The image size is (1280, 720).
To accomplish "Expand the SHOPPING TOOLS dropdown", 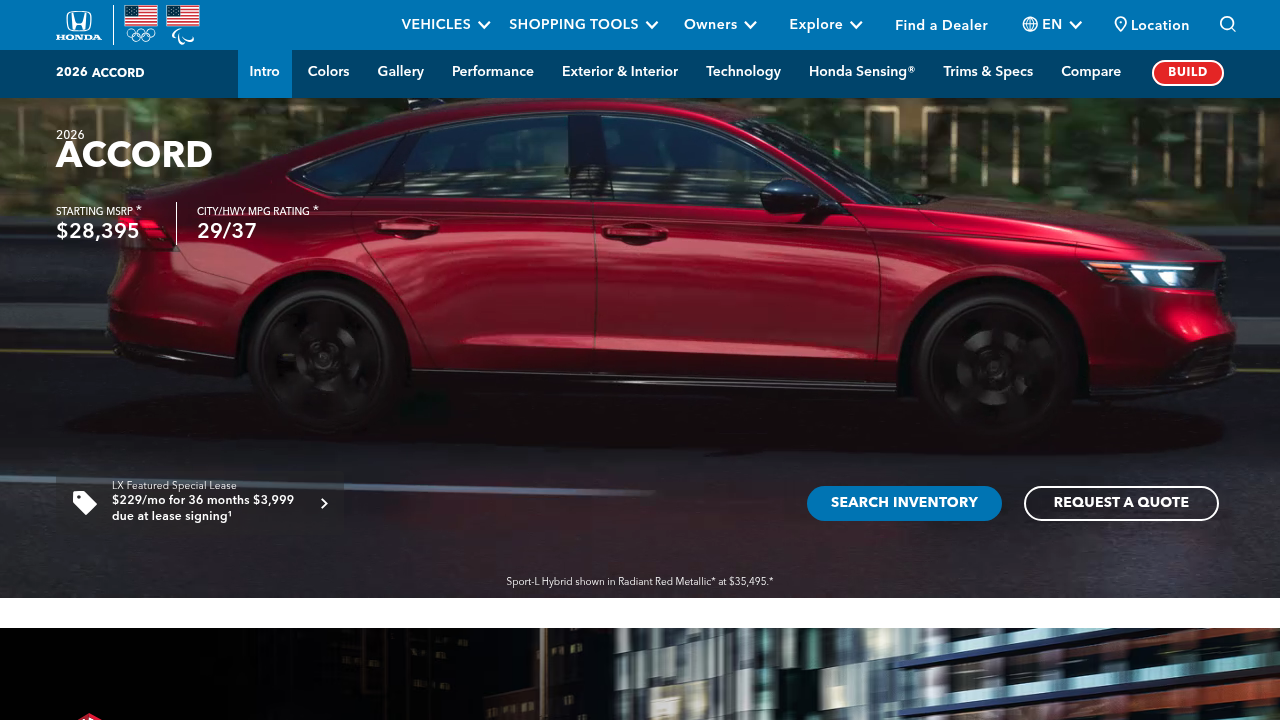I will click(x=584, y=25).
